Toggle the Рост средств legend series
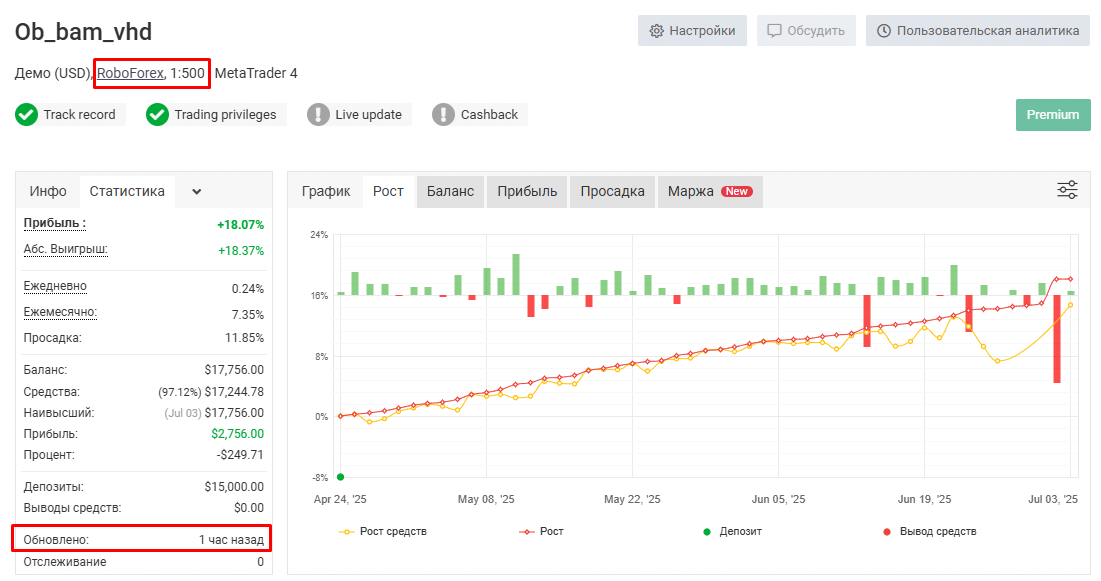This screenshot has height=581, width=1101. [x=383, y=532]
